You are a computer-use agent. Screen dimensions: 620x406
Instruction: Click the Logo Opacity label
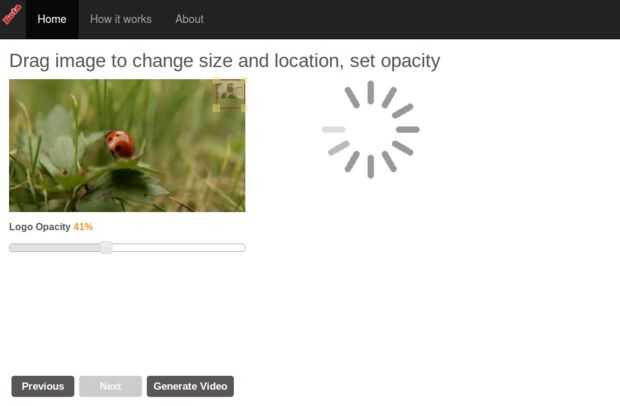click(x=40, y=227)
